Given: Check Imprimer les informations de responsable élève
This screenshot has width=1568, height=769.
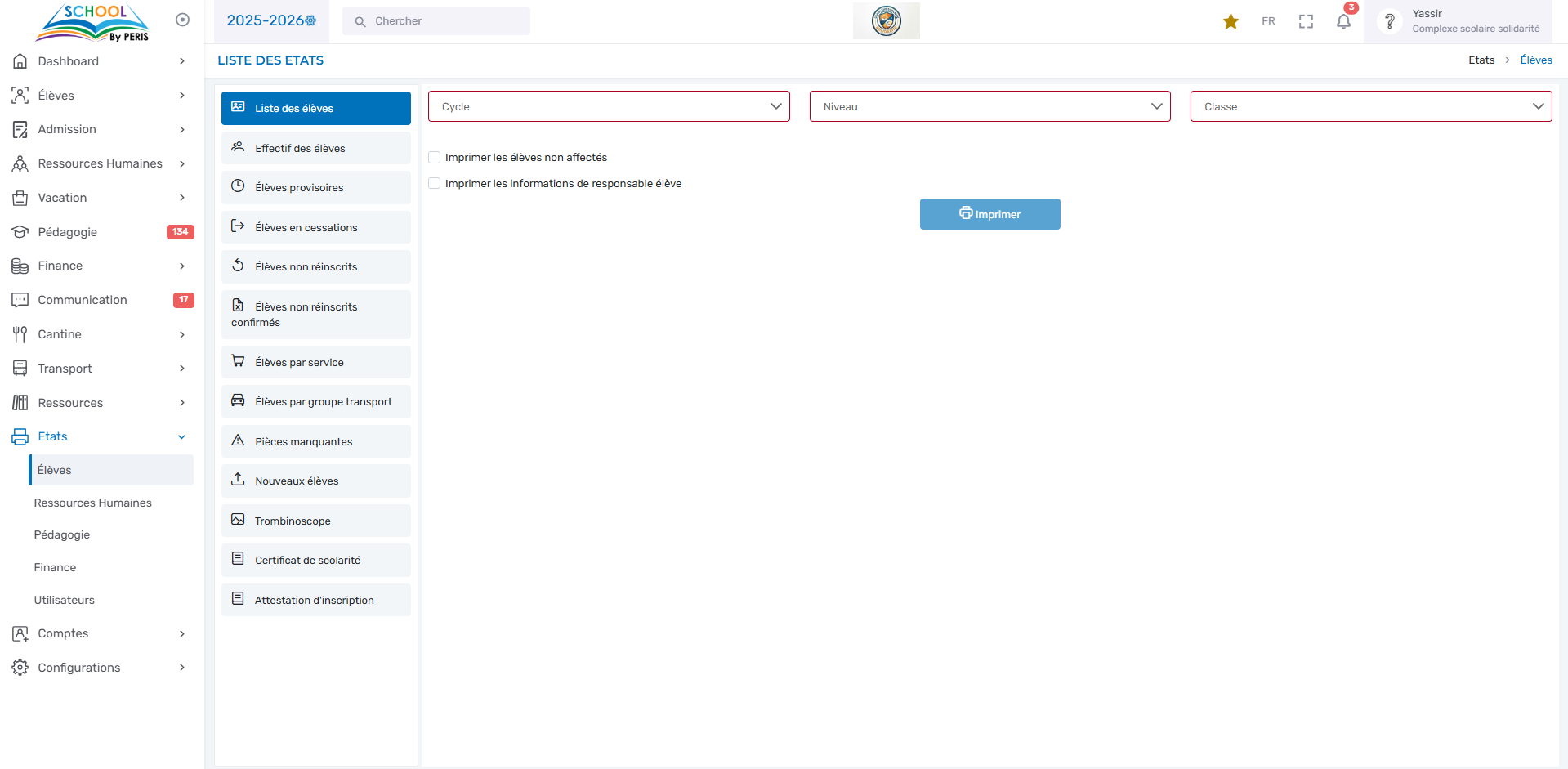Looking at the screenshot, I should click(435, 184).
